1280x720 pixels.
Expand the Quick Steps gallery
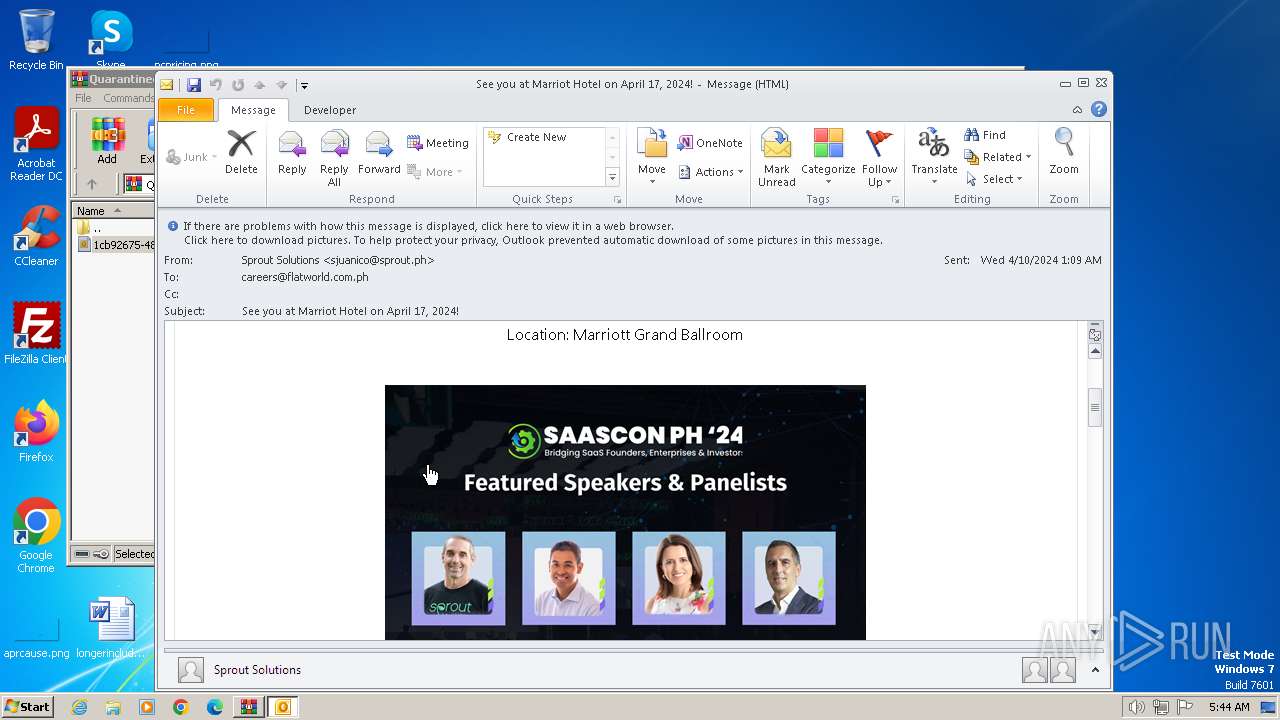(x=613, y=178)
